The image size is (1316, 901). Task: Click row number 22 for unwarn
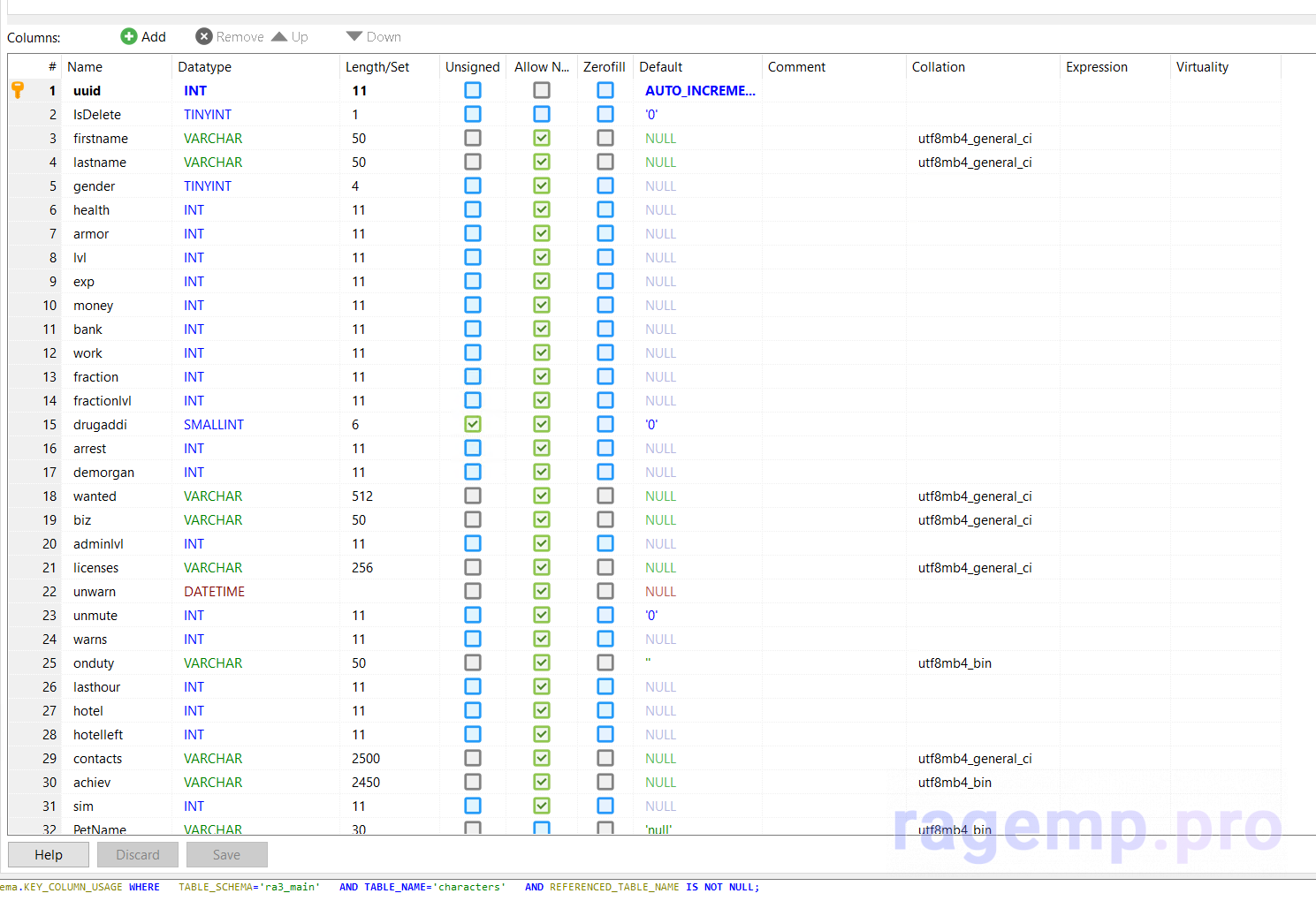49,591
